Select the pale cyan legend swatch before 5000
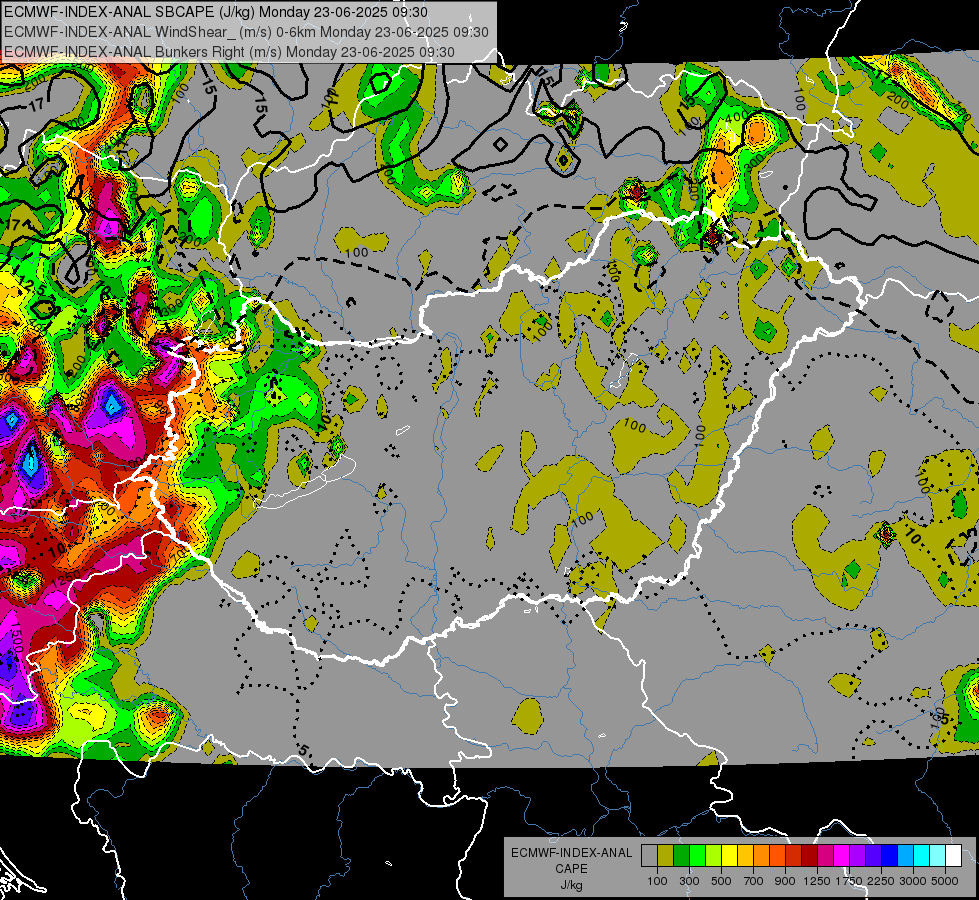979x900 pixels. 938,855
